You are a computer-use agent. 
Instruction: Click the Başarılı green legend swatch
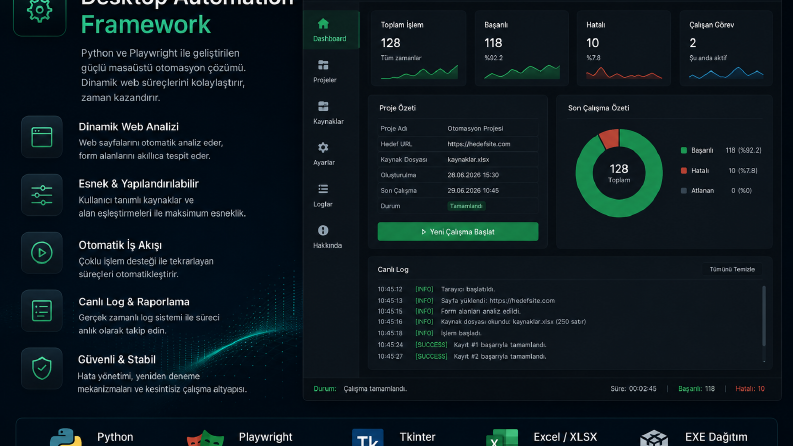coord(684,150)
